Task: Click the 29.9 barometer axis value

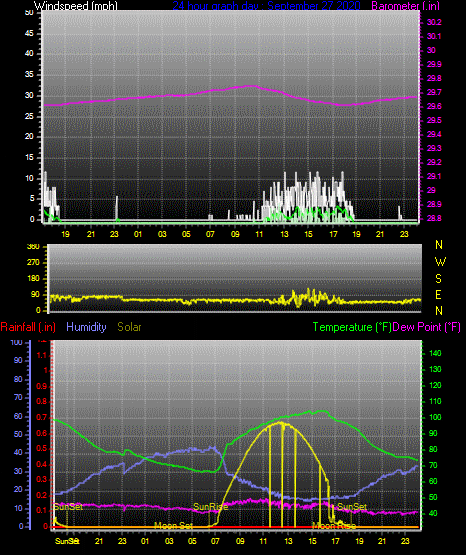Action: 434,64
